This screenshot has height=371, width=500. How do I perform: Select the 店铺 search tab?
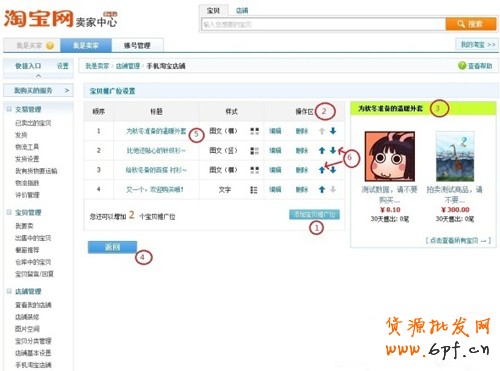coord(242,11)
